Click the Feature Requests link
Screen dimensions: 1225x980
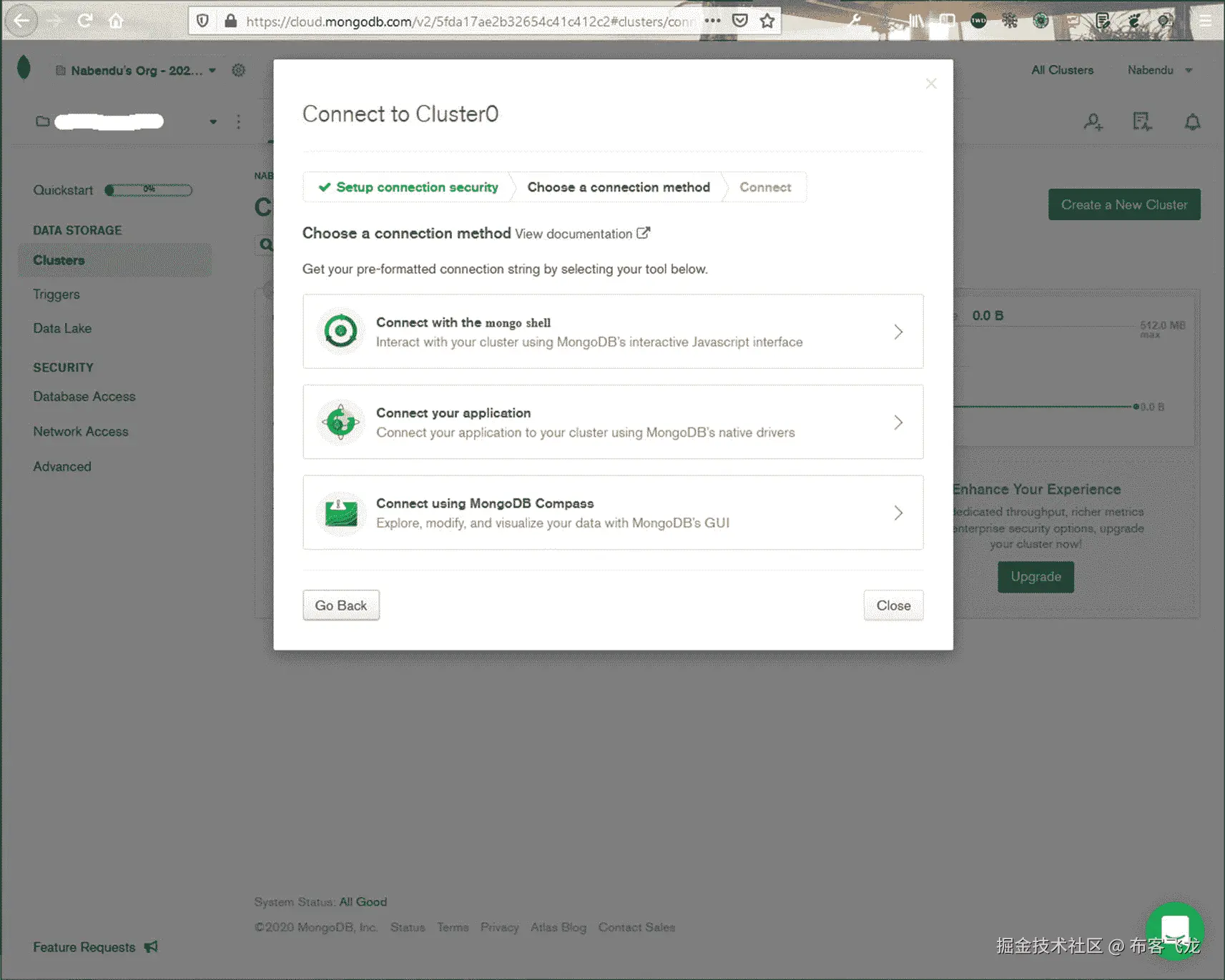84,947
